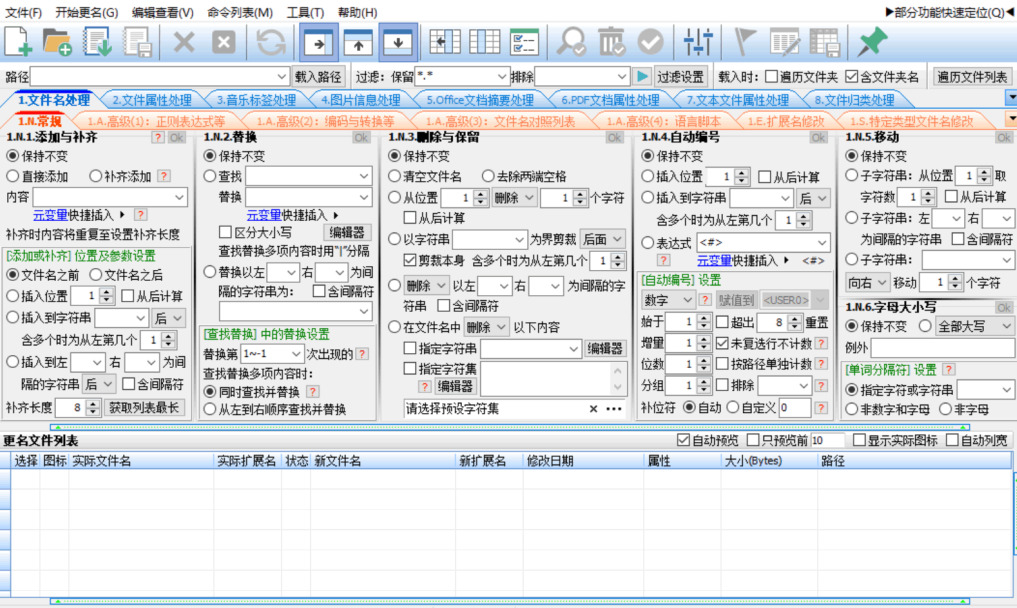Switch to the 3.音乐标签处理 tab
This screenshot has width=1017, height=608.
[256, 100]
